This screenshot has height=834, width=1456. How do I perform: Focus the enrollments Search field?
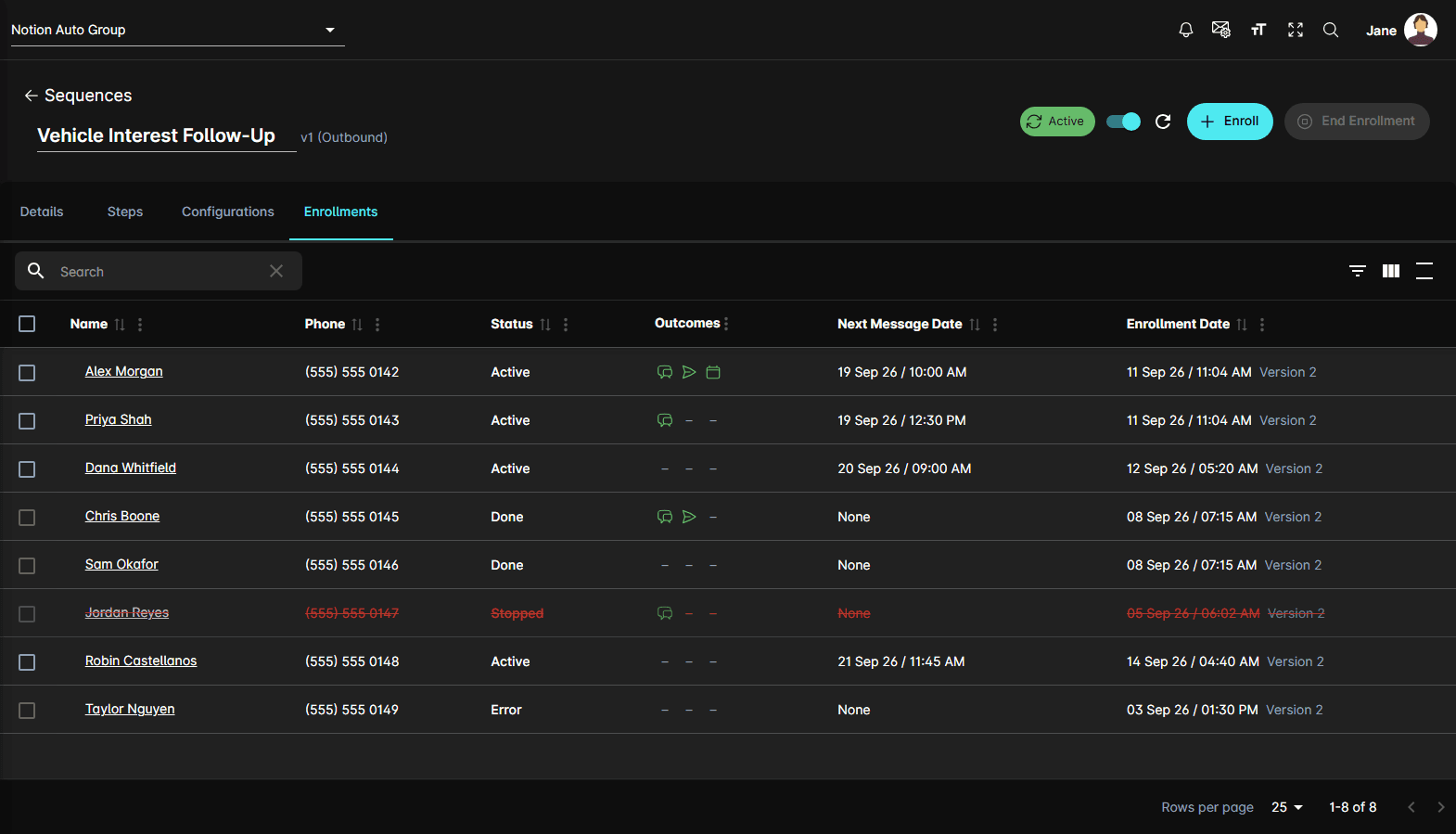pyautogui.click(x=158, y=271)
